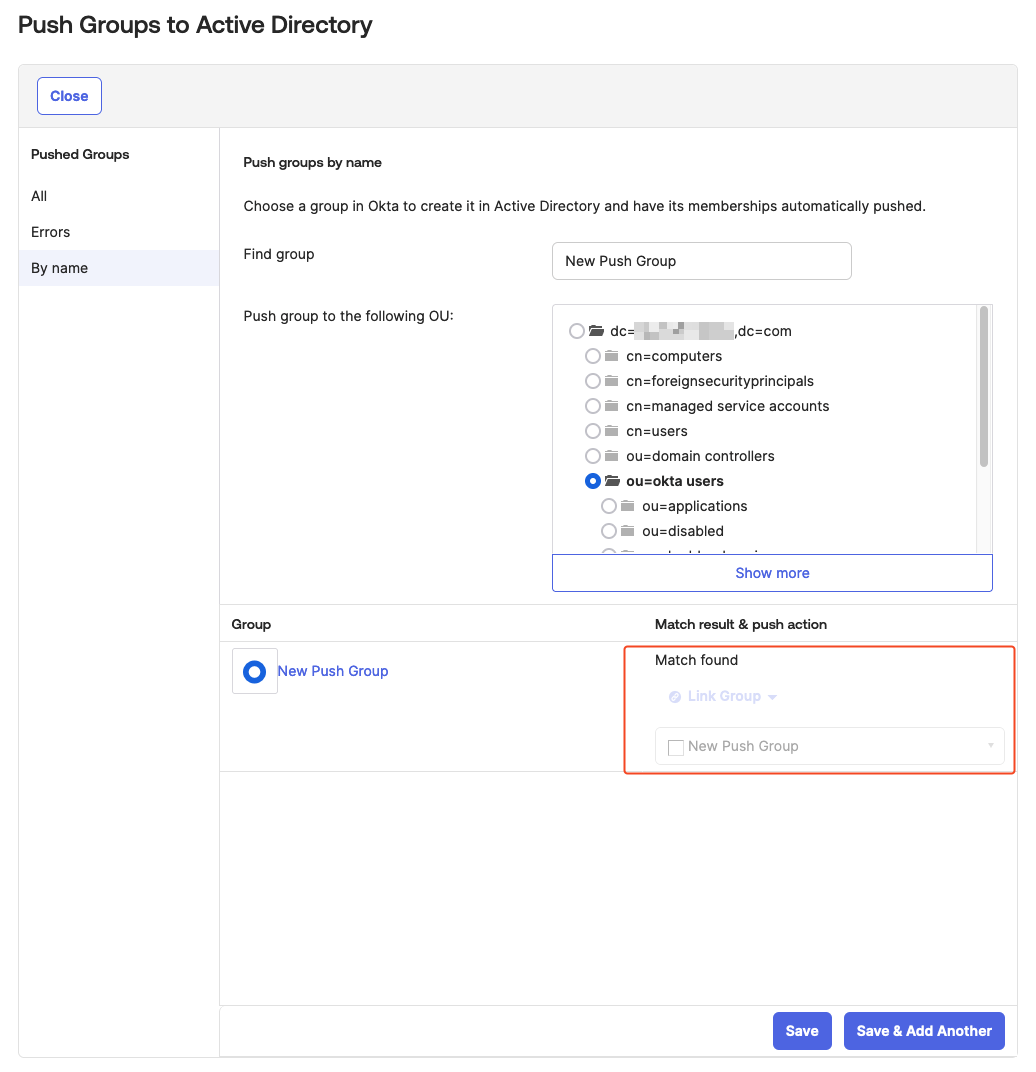Viewport: 1036px width, 1072px height.
Task: Select the cn=foreignsecurityprincipals radio button
Action: [593, 381]
